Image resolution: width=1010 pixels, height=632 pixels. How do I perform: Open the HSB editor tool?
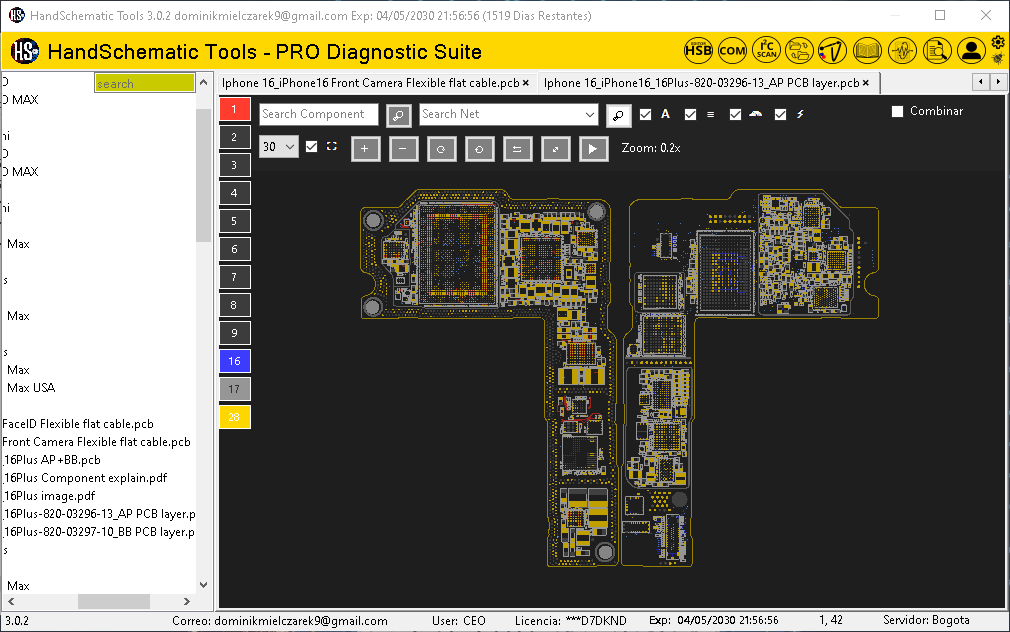pyautogui.click(x=698, y=49)
